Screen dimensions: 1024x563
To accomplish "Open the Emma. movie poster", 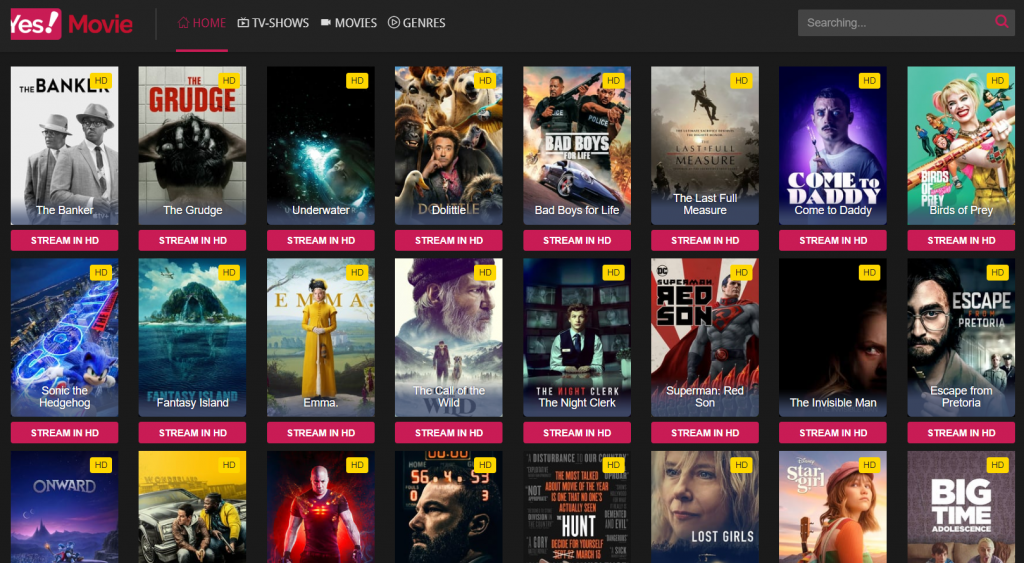I will pos(321,338).
